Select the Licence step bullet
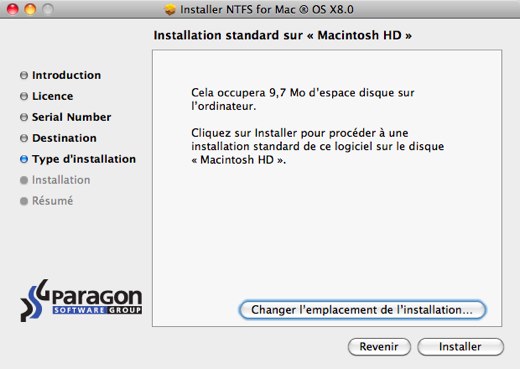Screen dimensions: 520x369 coord(24,96)
